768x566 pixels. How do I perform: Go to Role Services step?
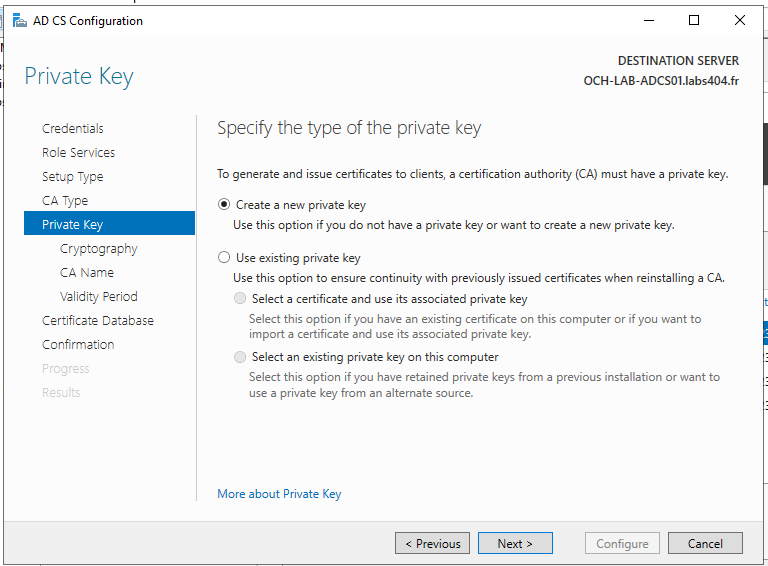tap(78, 152)
